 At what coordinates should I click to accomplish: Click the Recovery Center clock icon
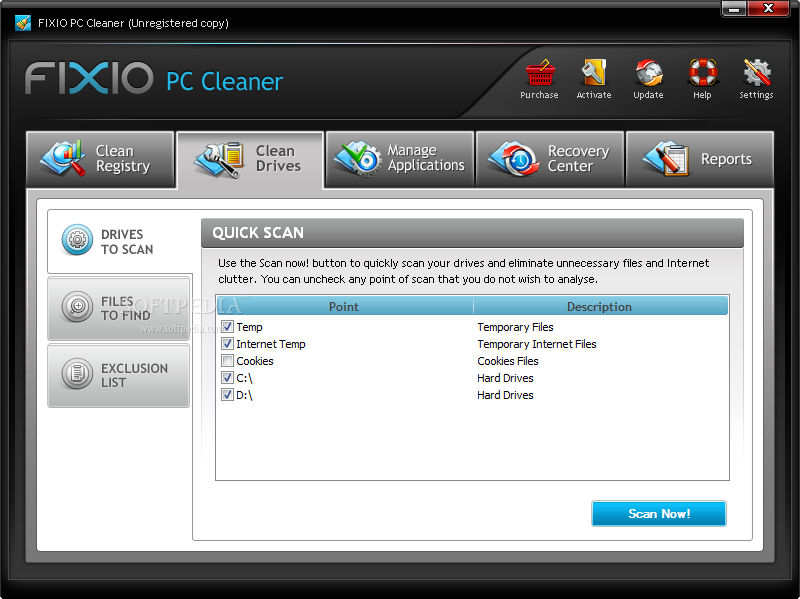(514, 159)
